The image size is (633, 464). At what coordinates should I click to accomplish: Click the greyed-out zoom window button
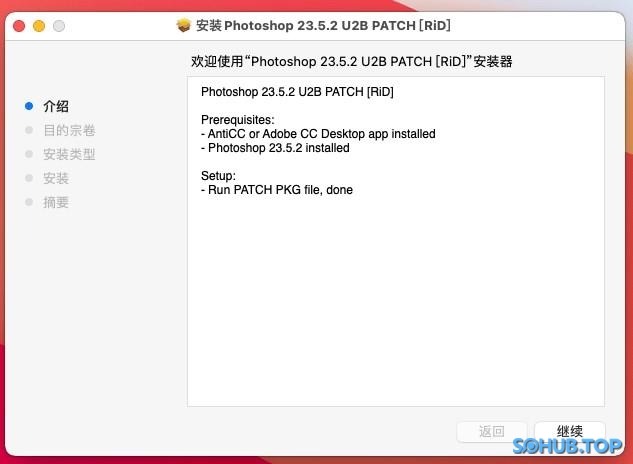coord(59,26)
